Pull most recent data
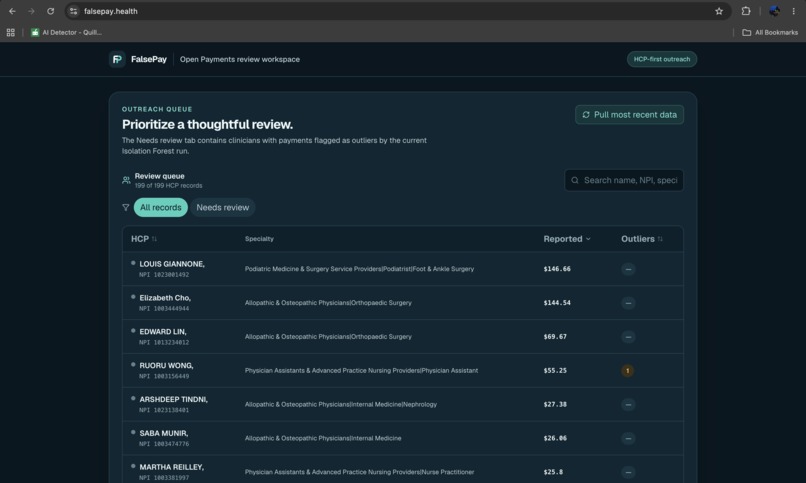This screenshot has width=806, height=483. tap(629, 115)
